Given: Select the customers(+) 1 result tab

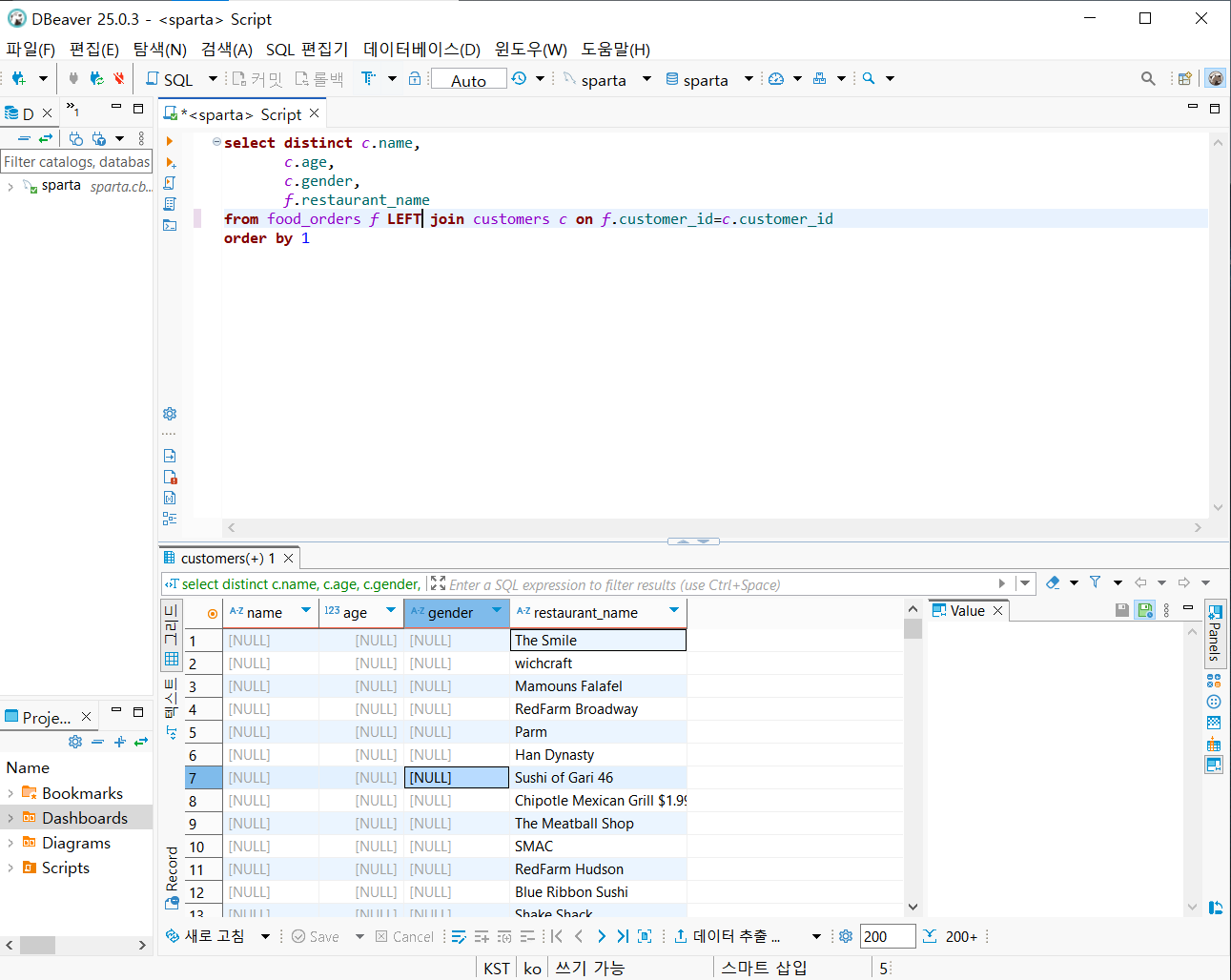Looking at the screenshot, I should click(x=228, y=558).
